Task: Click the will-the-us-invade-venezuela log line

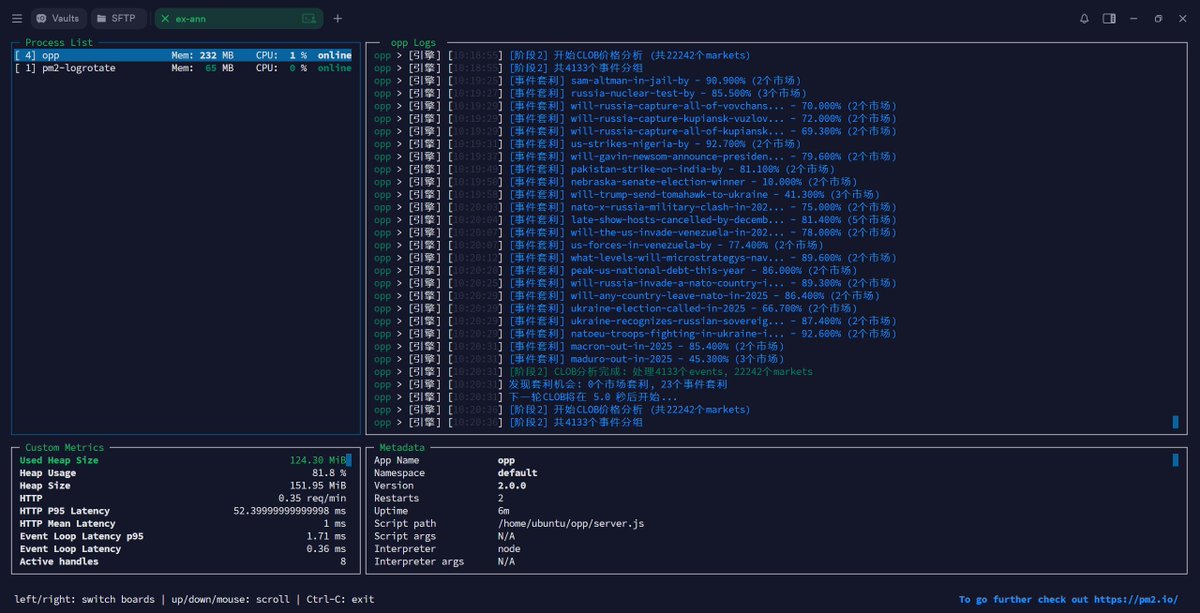Action: tap(634, 233)
